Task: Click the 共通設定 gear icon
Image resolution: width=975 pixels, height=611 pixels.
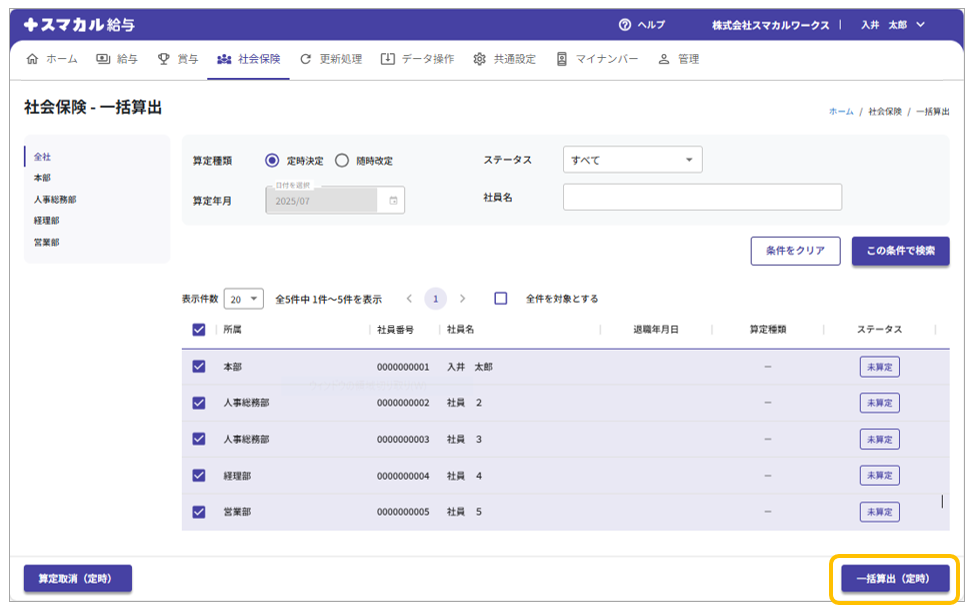Action: click(x=480, y=59)
